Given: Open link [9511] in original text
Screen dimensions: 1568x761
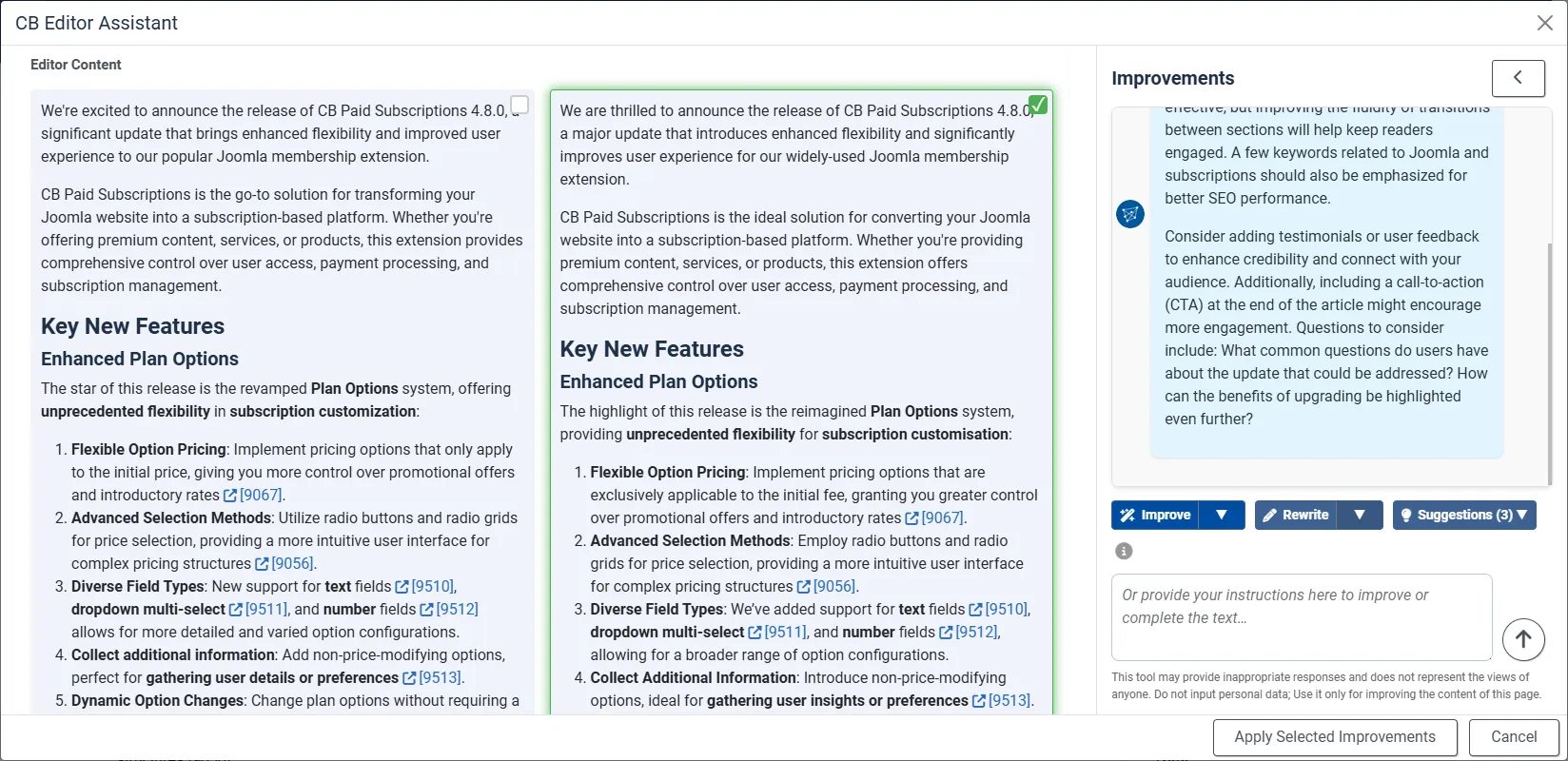Looking at the screenshot, I should pos(259,609).
